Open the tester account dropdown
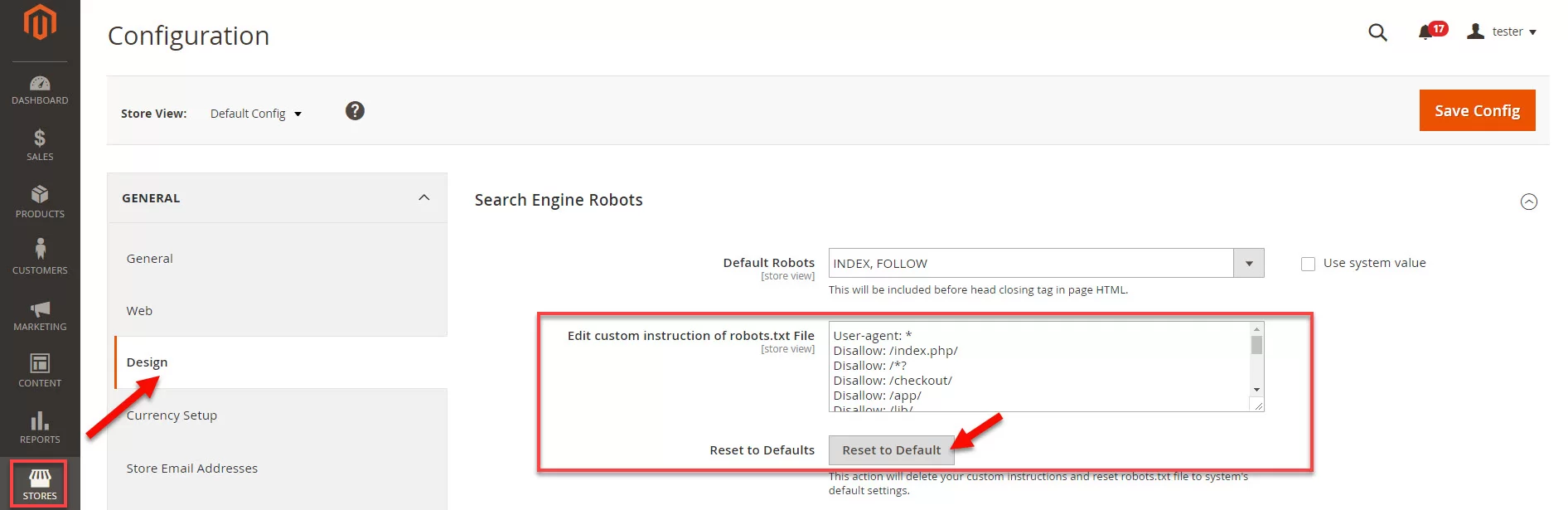 point(1502,32)
